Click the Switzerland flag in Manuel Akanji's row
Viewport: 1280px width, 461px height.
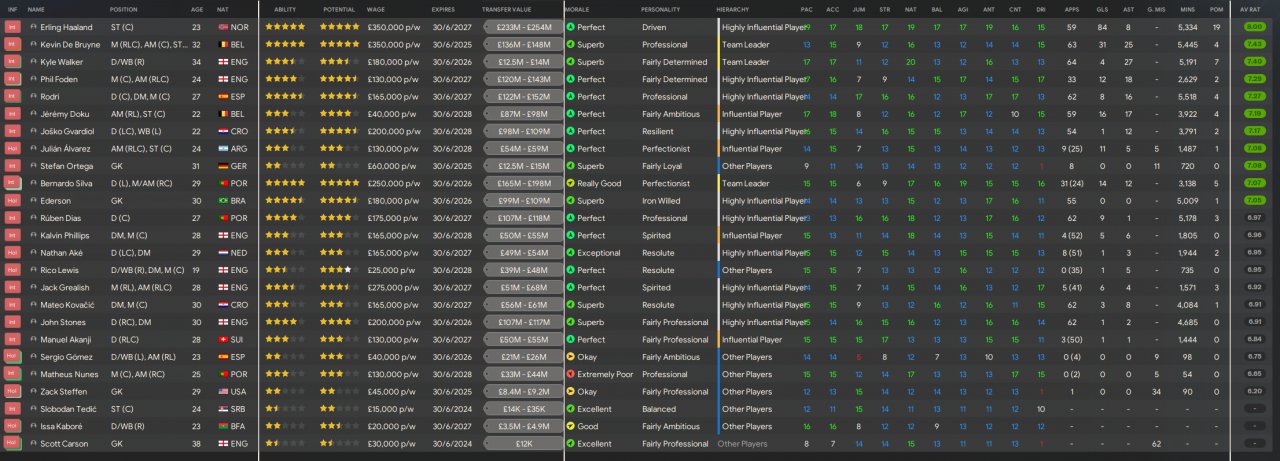223,340
